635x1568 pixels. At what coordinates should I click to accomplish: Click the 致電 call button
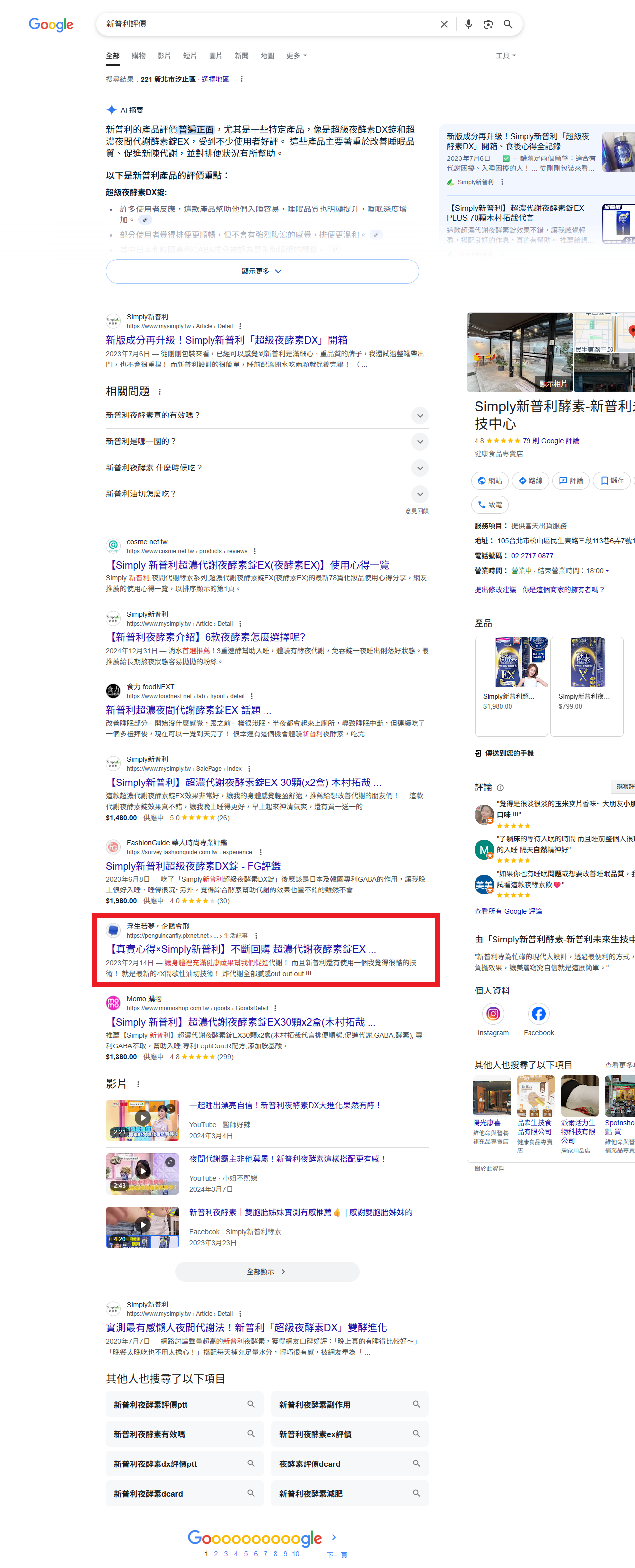[490, 505]
